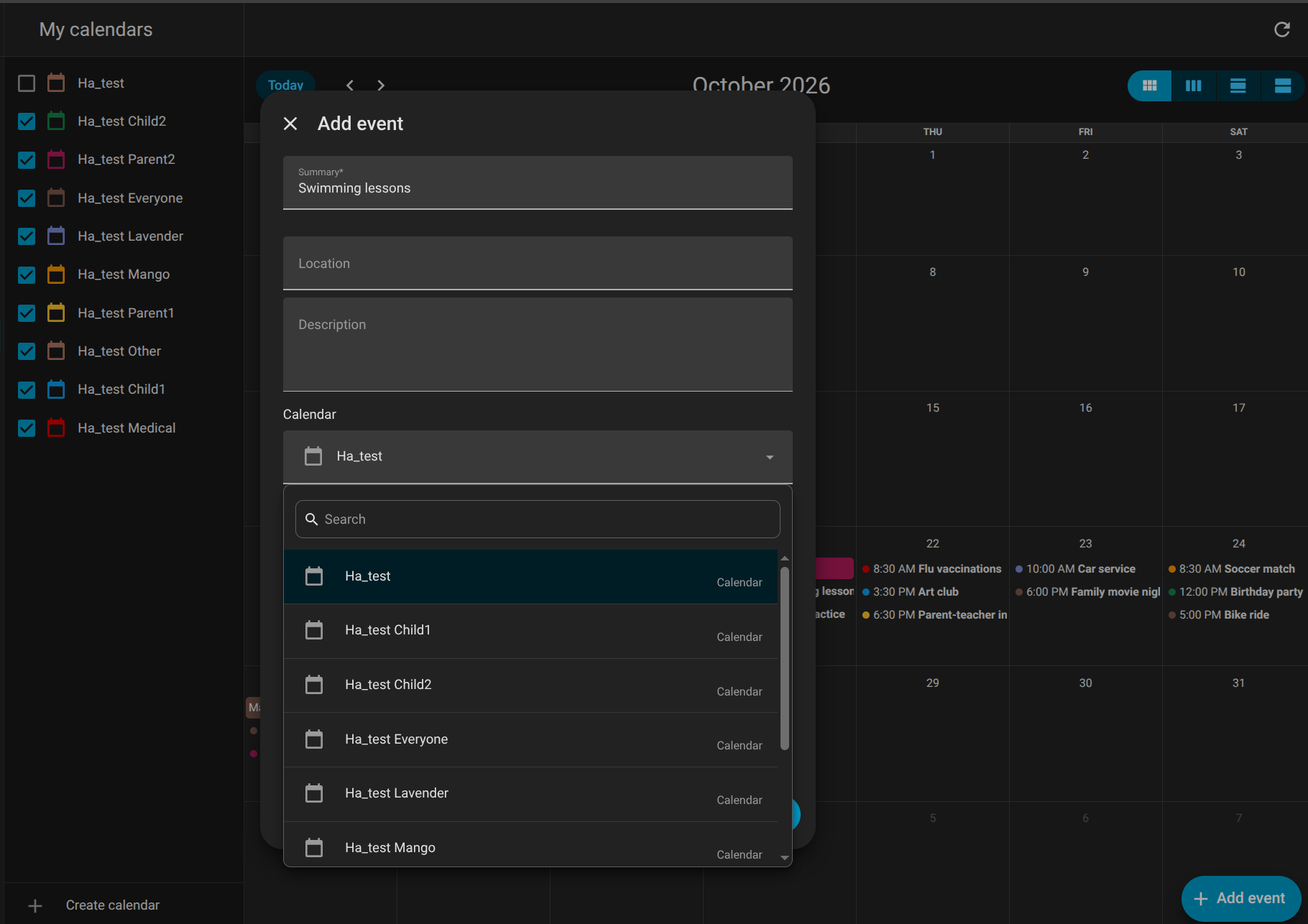Click the Description text area
The height and width of the screenshot is (924, 1308).
click(538, 345)
